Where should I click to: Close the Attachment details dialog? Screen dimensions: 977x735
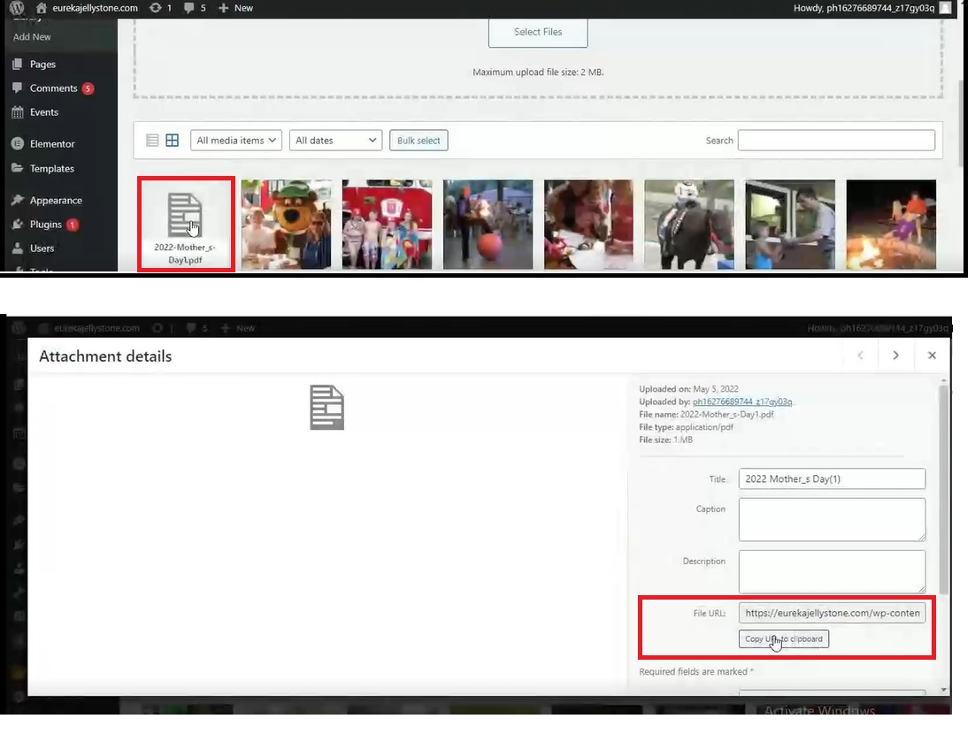[x=932, y=355]
